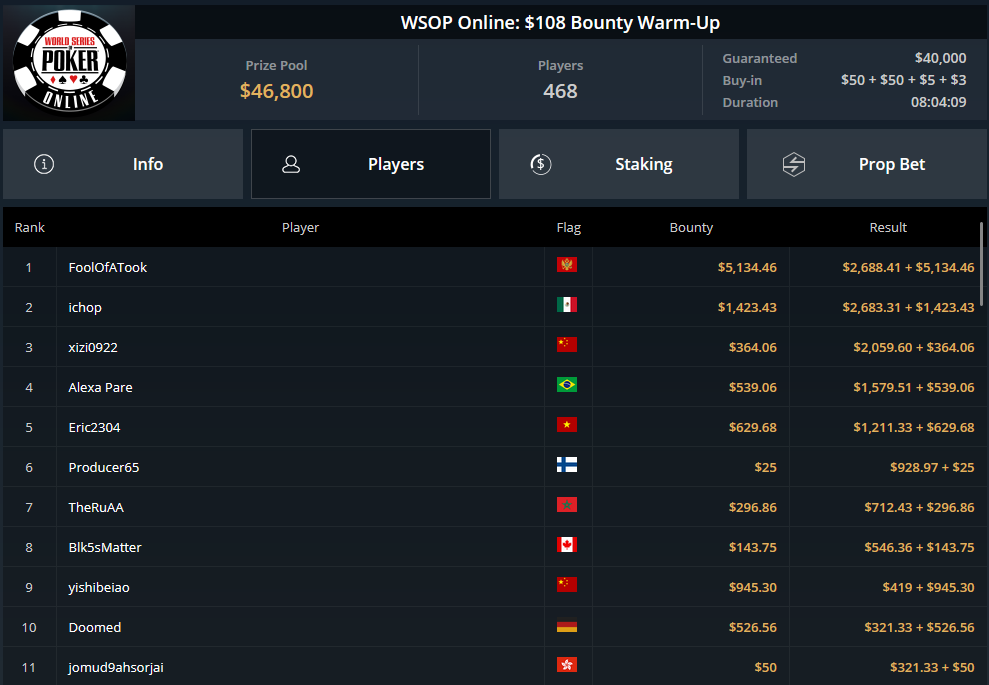This screenshot has width=989, height=685.
Task: Click Alexa Pare's $539.06 bounty
Action: tap(752, 387)
